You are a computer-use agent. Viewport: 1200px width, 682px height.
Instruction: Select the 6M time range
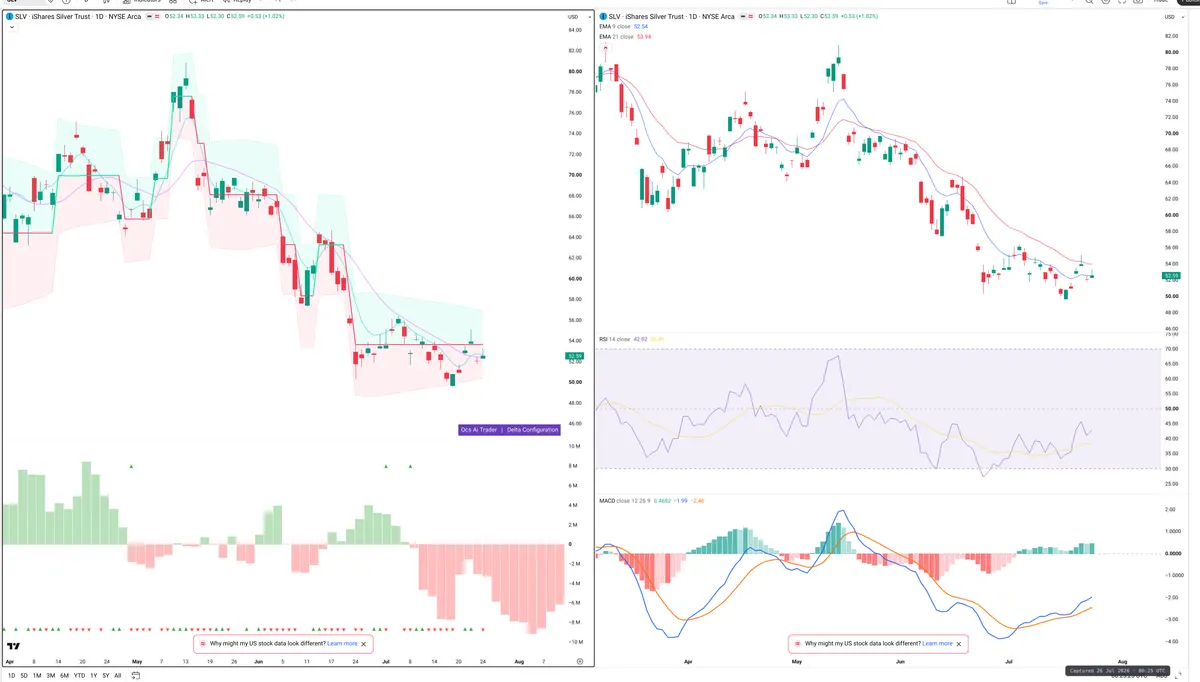click(64, 676)
